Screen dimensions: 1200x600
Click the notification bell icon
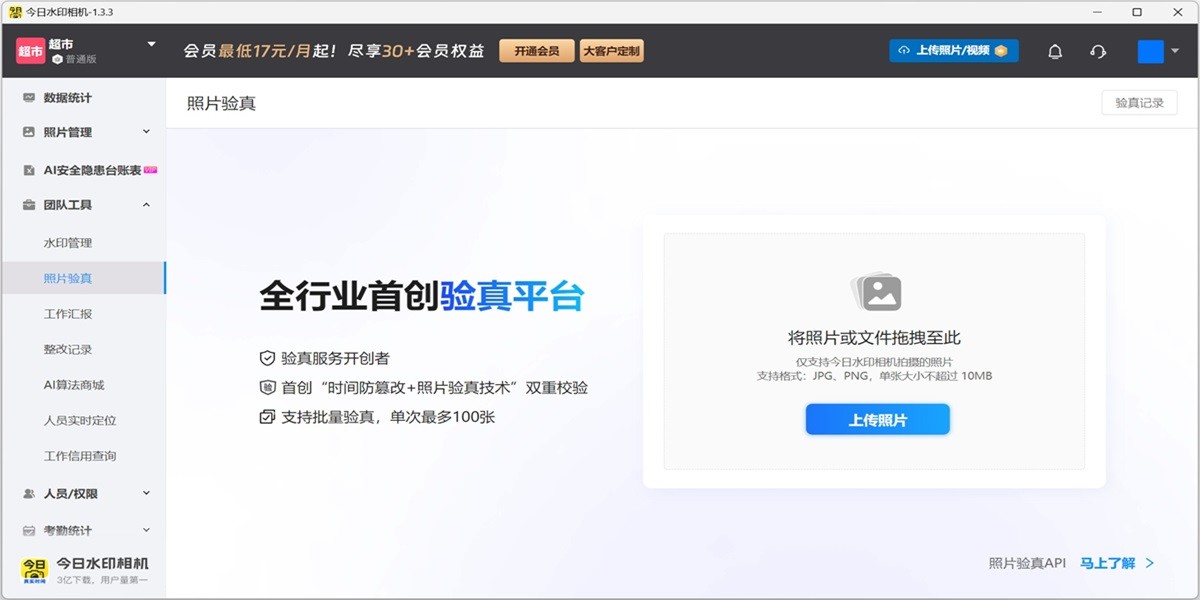[x=1055, y=50]
